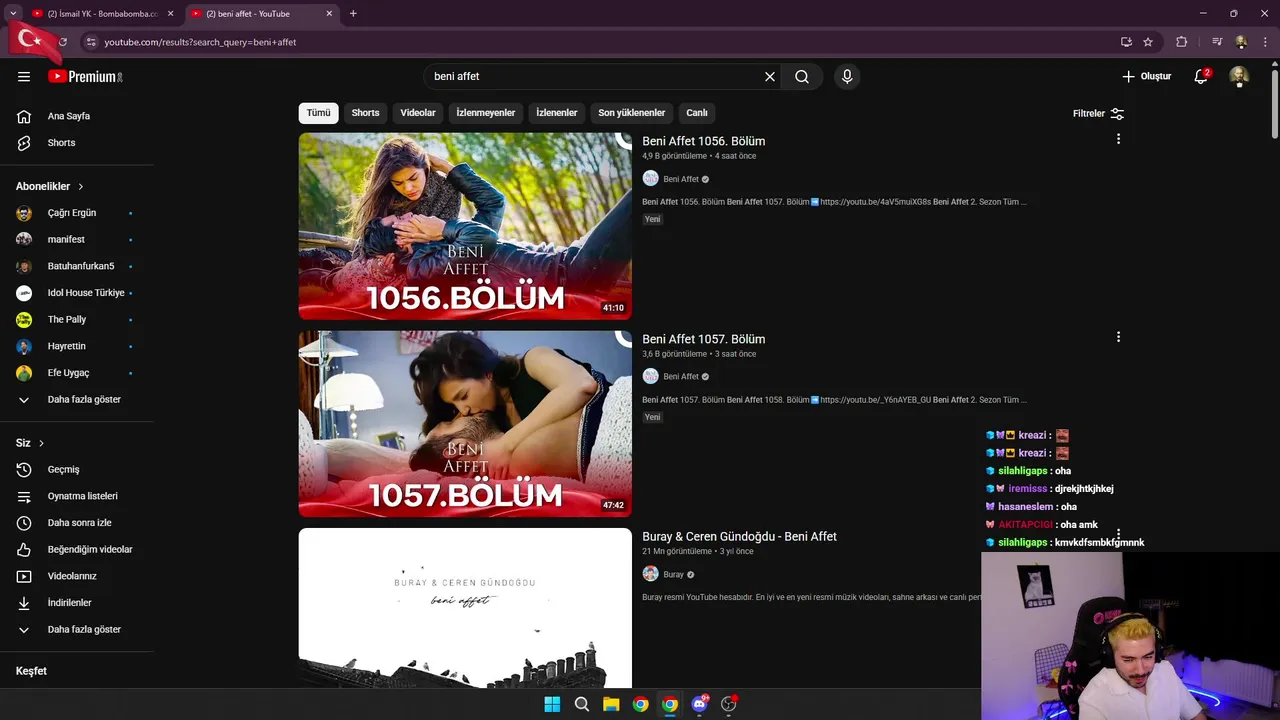
Task: Open the Filtreler filter options
Action: pos(1098,113)
